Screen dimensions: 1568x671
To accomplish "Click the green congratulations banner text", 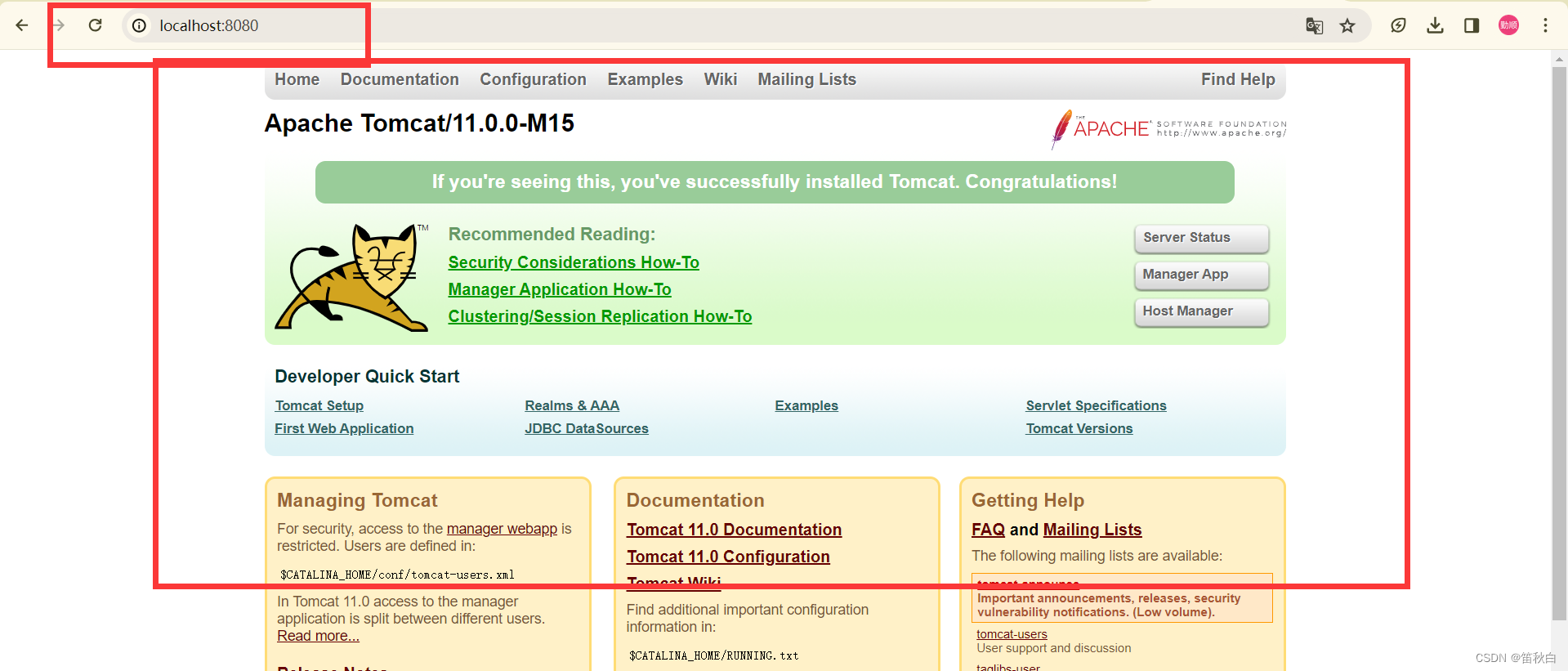I will [775, 181].
